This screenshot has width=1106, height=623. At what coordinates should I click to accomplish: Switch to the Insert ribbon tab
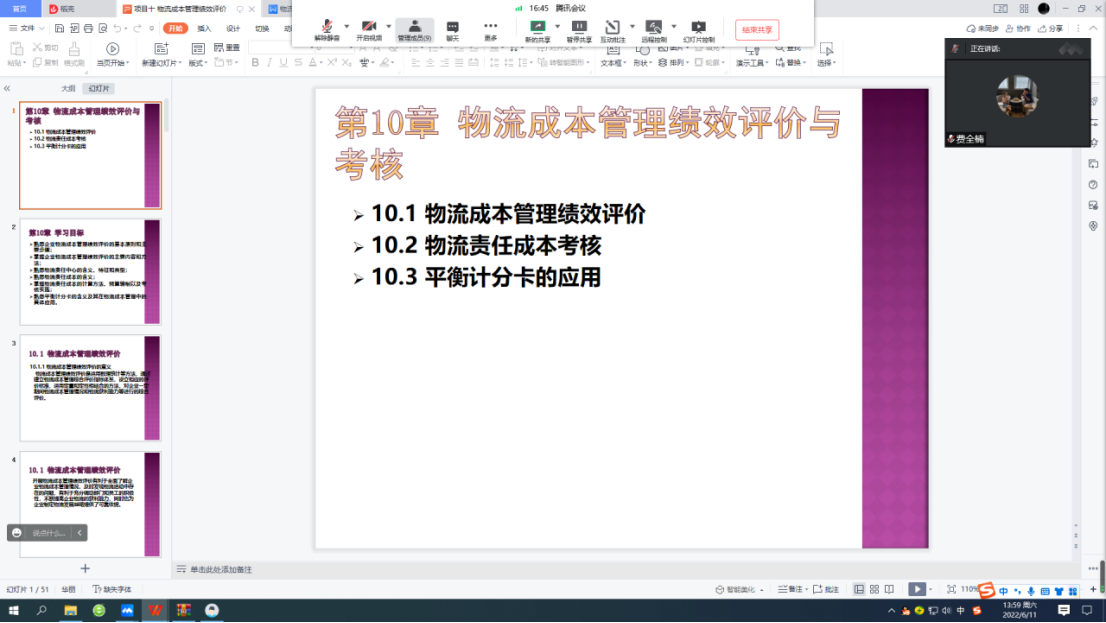coord(204,28)
